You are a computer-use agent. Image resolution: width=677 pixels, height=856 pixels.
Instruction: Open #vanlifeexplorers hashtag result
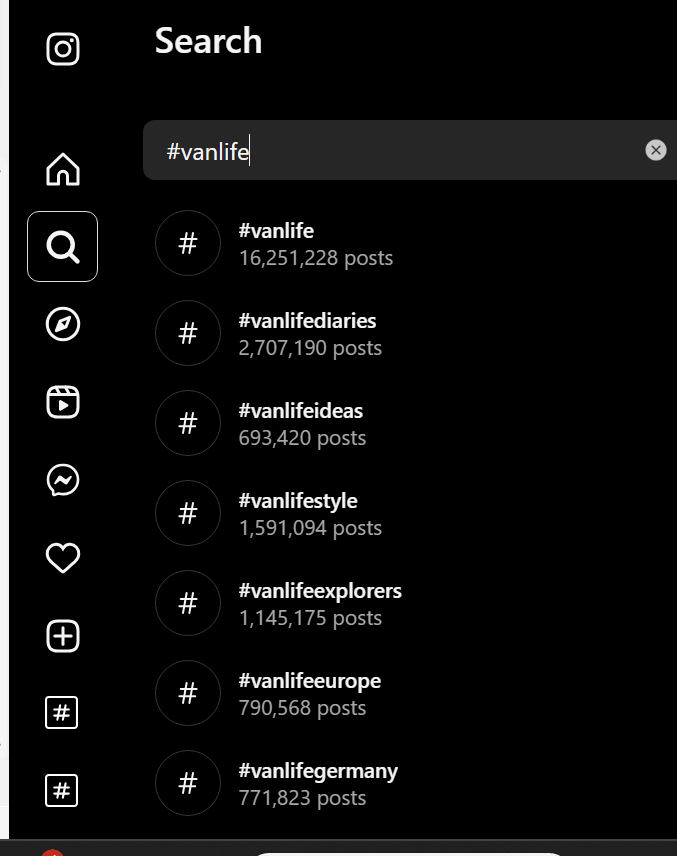click(x=409, y=604)
